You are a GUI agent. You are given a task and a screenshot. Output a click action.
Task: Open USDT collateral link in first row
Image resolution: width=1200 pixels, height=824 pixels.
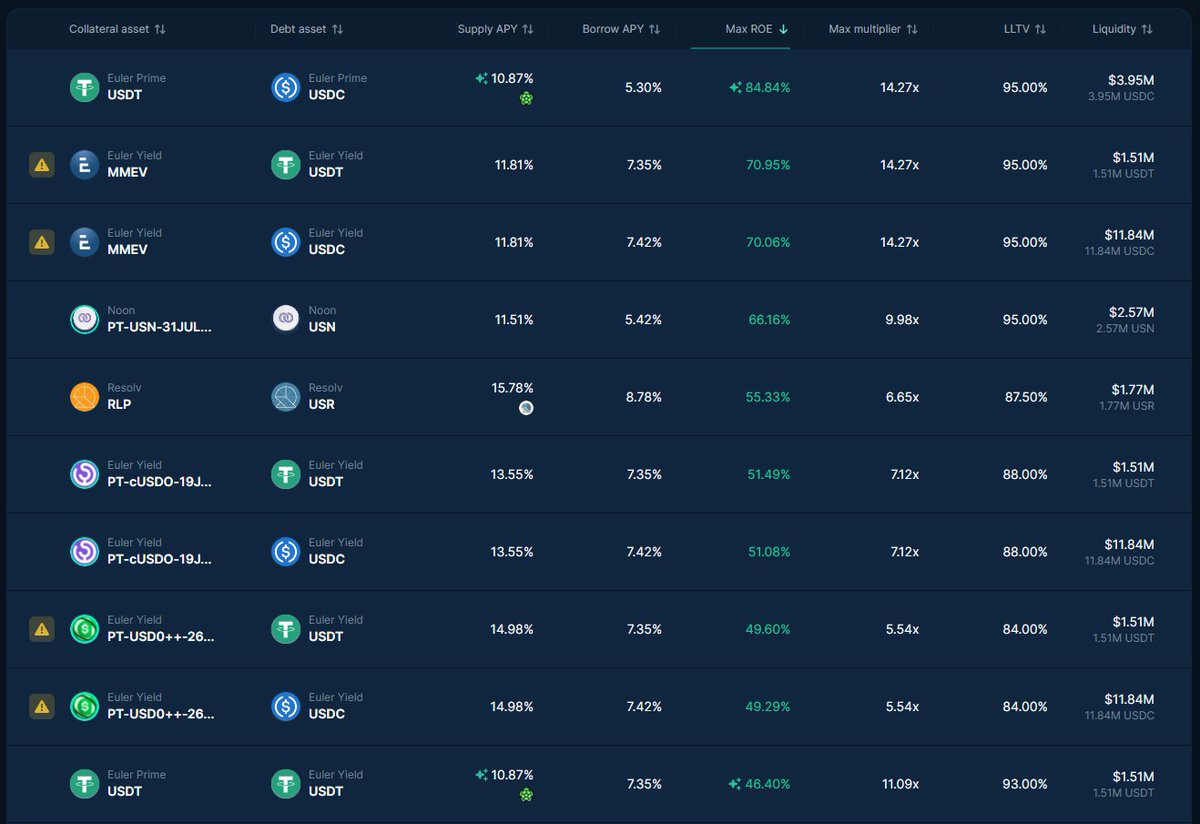coord(125,95)
